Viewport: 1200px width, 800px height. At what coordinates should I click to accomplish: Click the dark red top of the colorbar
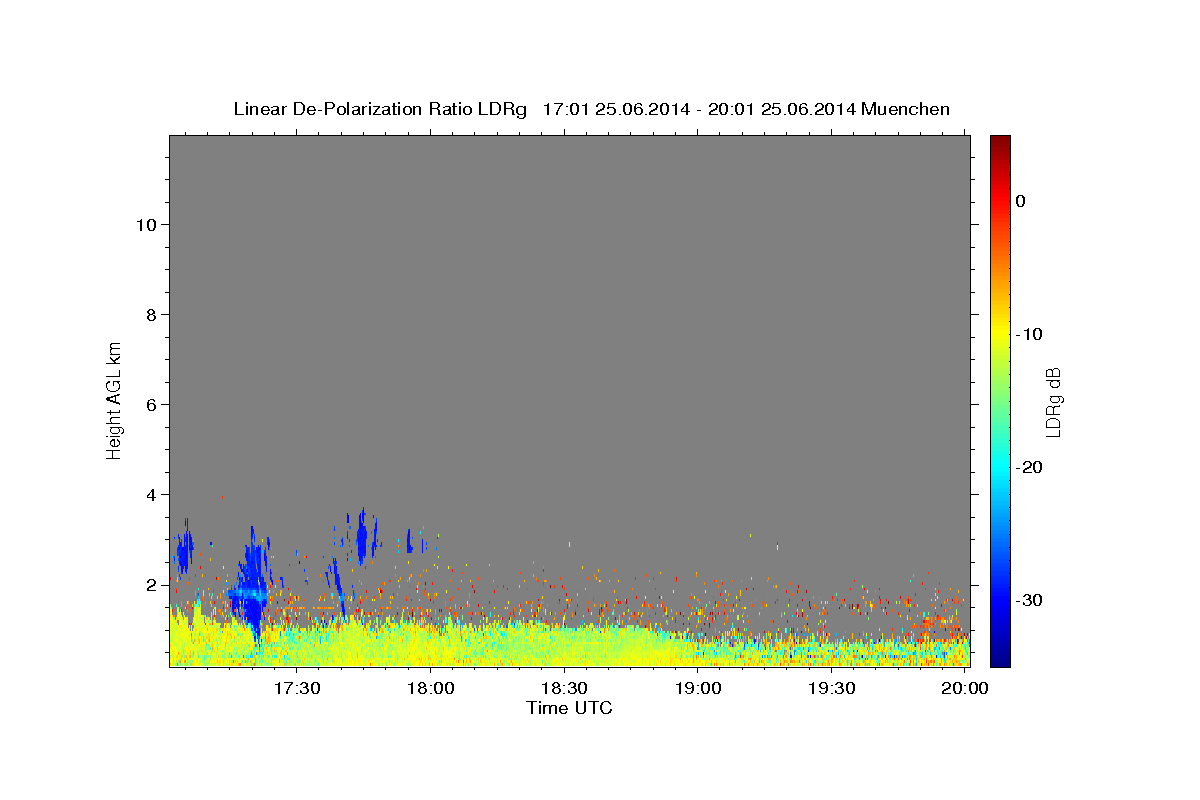1000,141
